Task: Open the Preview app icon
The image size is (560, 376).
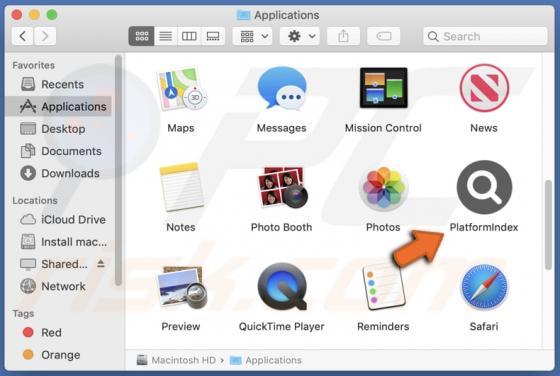Action: (x=181, y=287)
